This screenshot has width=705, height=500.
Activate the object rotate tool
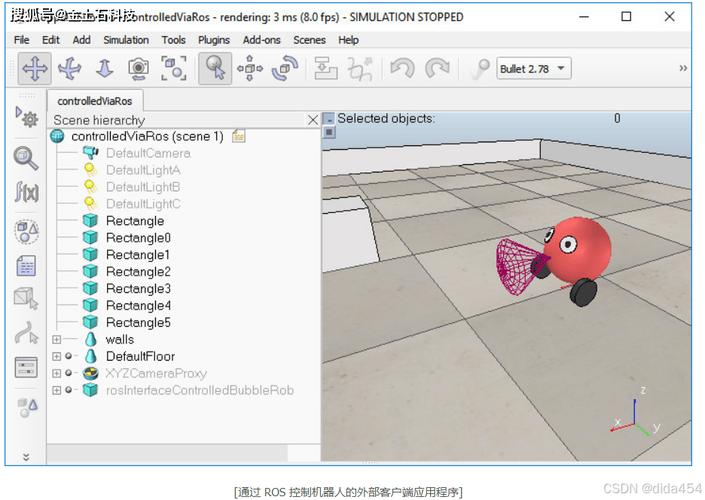pyautogui.click(x=285, y=69)
